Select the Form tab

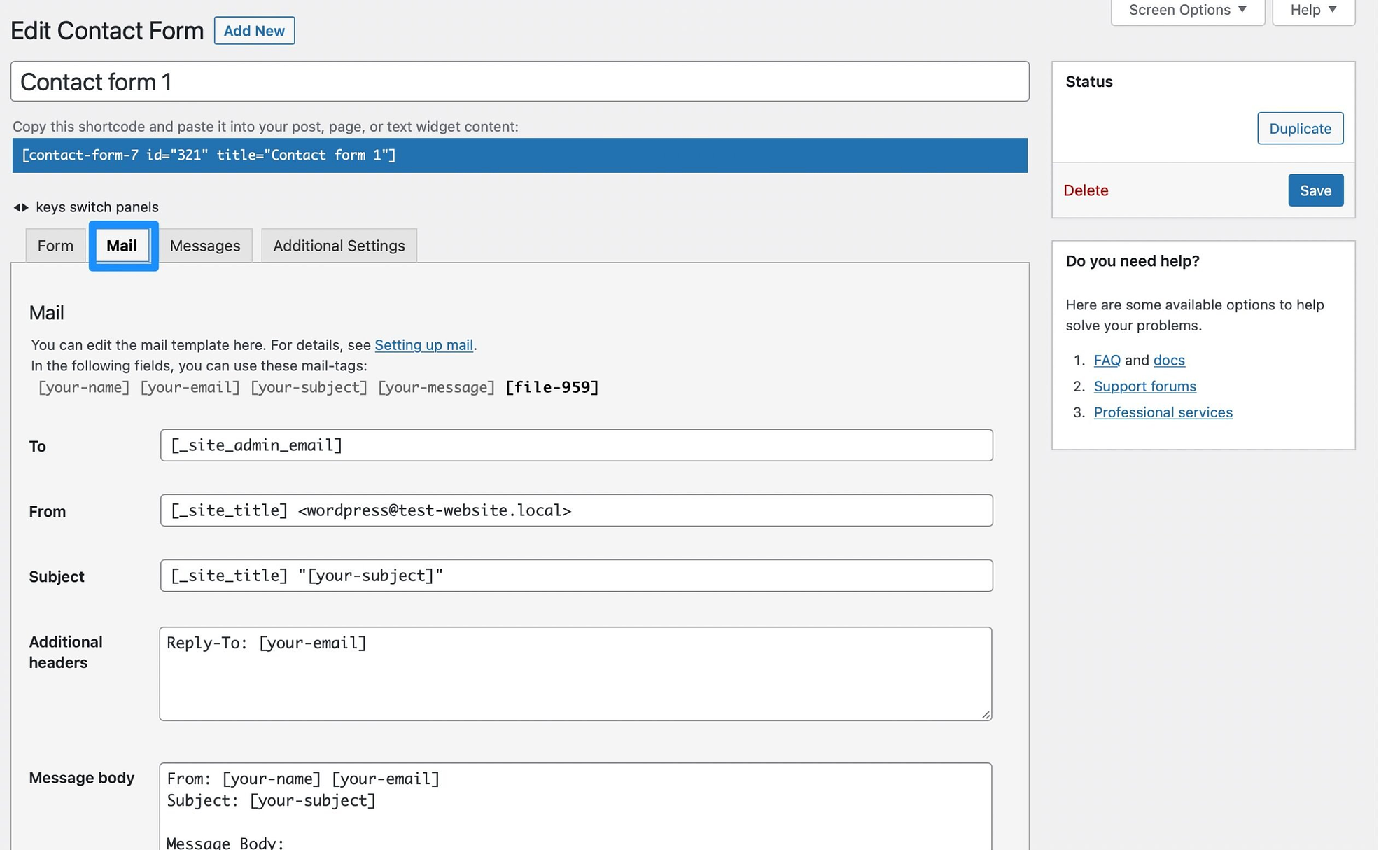coord(55,245)
